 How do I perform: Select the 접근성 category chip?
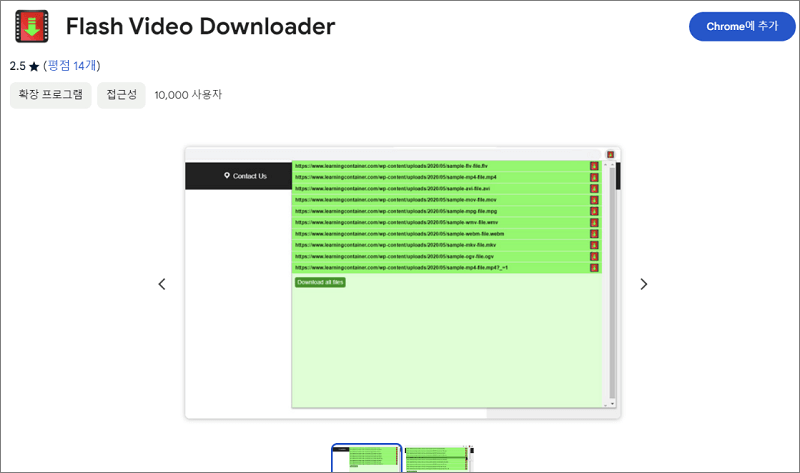pyautogui.click(x=121, y=95)
